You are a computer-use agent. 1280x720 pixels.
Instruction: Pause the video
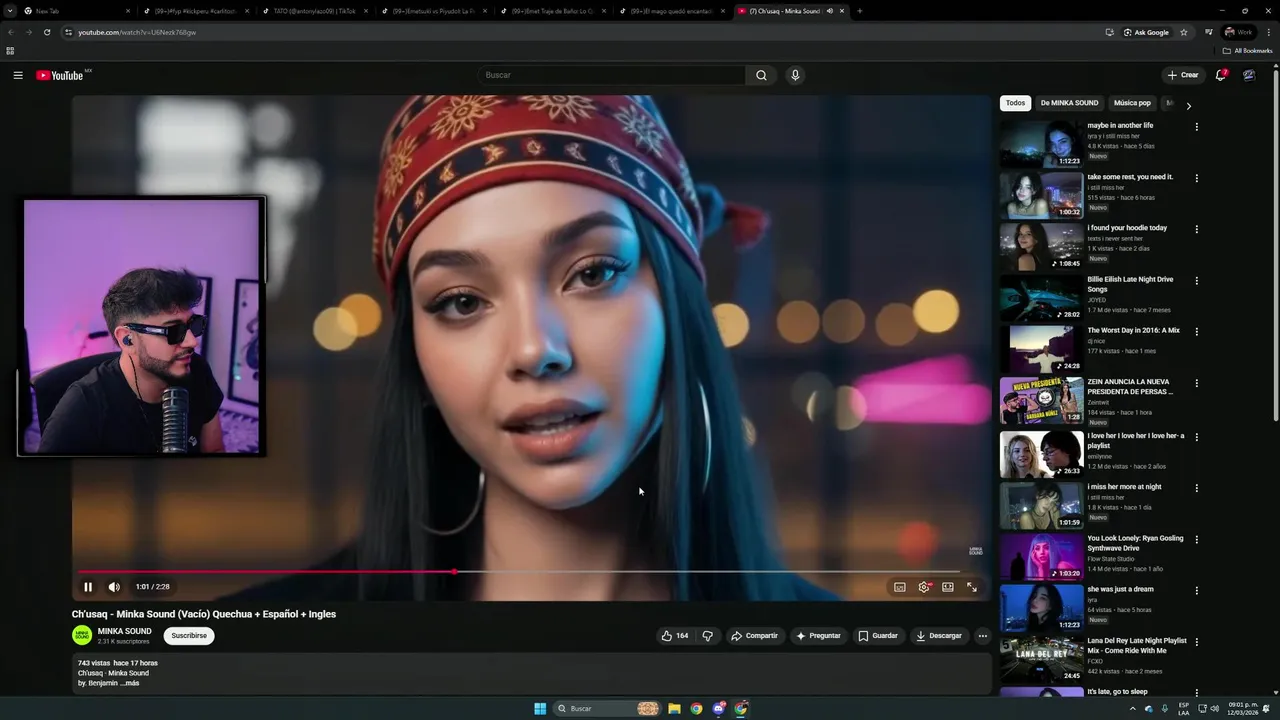[88, 587]
